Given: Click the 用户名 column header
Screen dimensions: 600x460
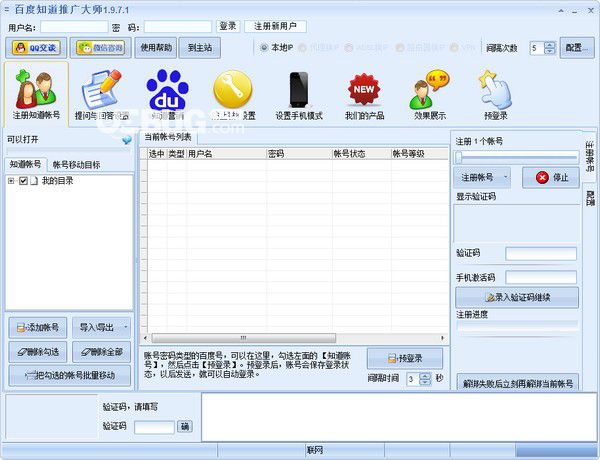Looking at the screenshot, I should pyautogui.click(x=226, y=154).
